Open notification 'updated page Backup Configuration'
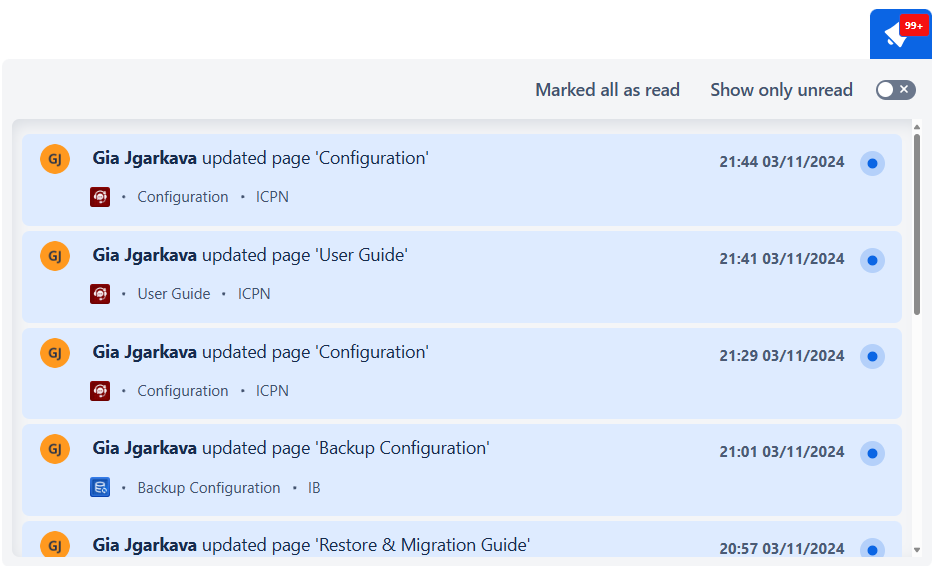Viewport: 934px width, 566px height. (462, 470)
